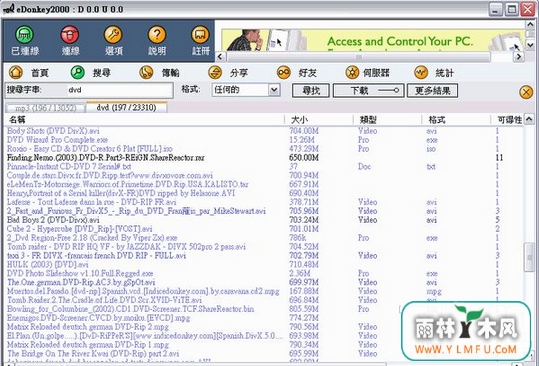Click the ad banner scroll-up arrow
539x366 pixels.
pos(530,24)
